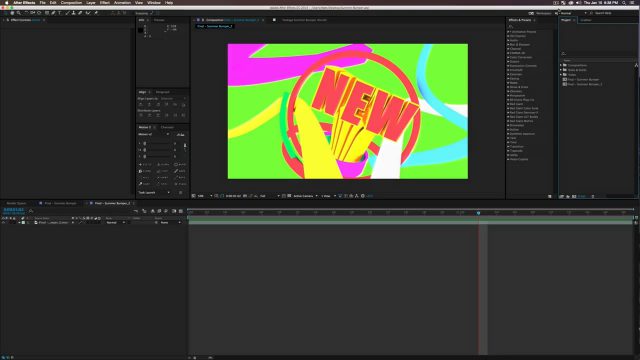Image resolution: width=640 pixels, height=360 pixels.
Task: Click the black color swatch in Info panel
Action: tap(141, 30)
